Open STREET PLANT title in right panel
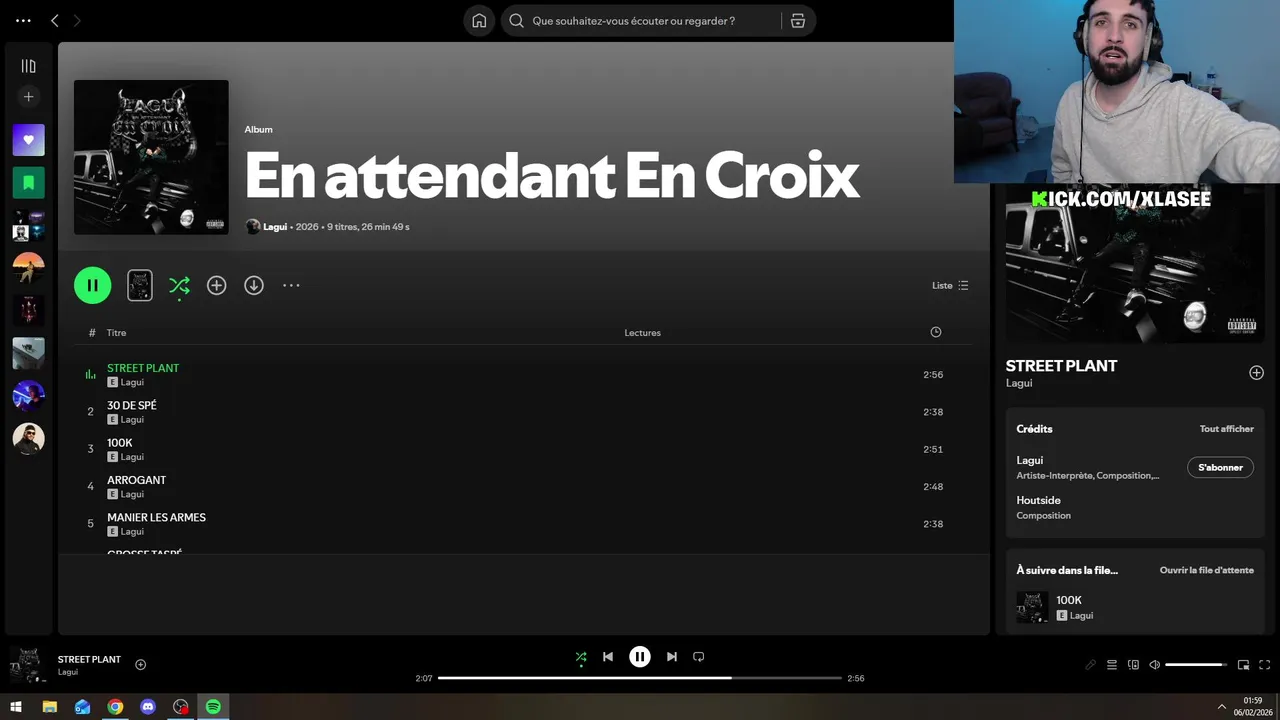The image size is (1280, 720). pos(1061,366)
